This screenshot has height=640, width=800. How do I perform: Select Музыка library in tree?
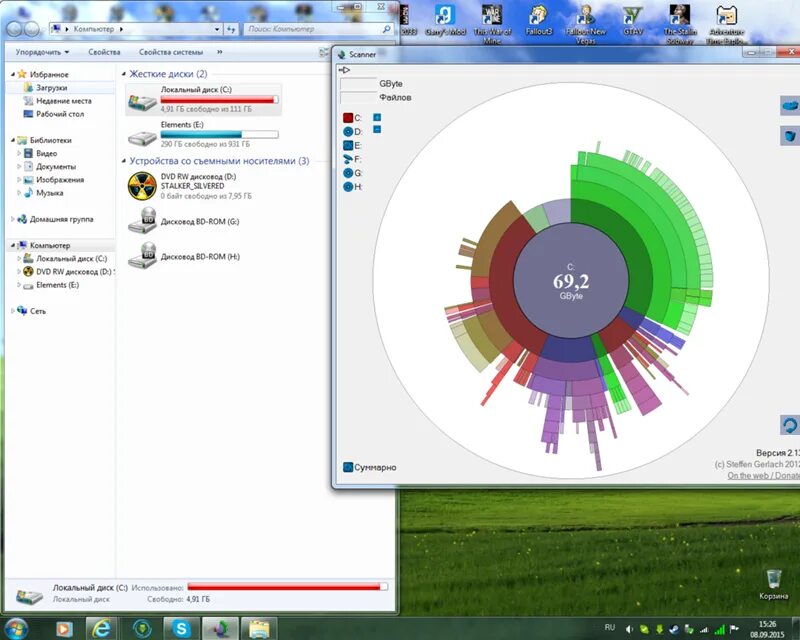click(x=49, y=193)
